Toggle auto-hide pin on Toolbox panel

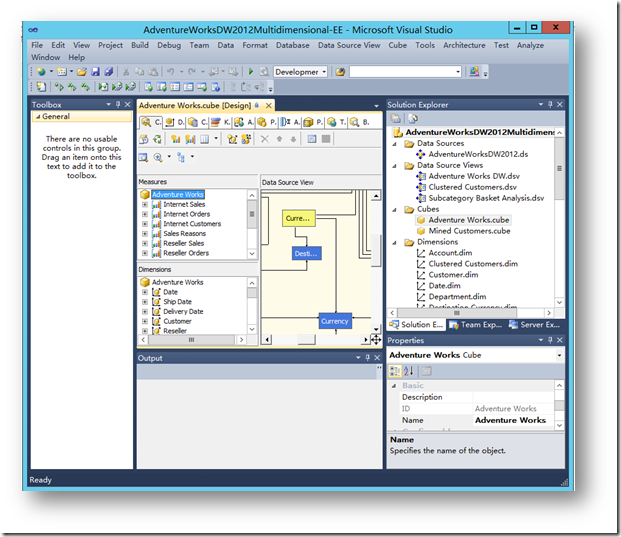tap(118, 105)
